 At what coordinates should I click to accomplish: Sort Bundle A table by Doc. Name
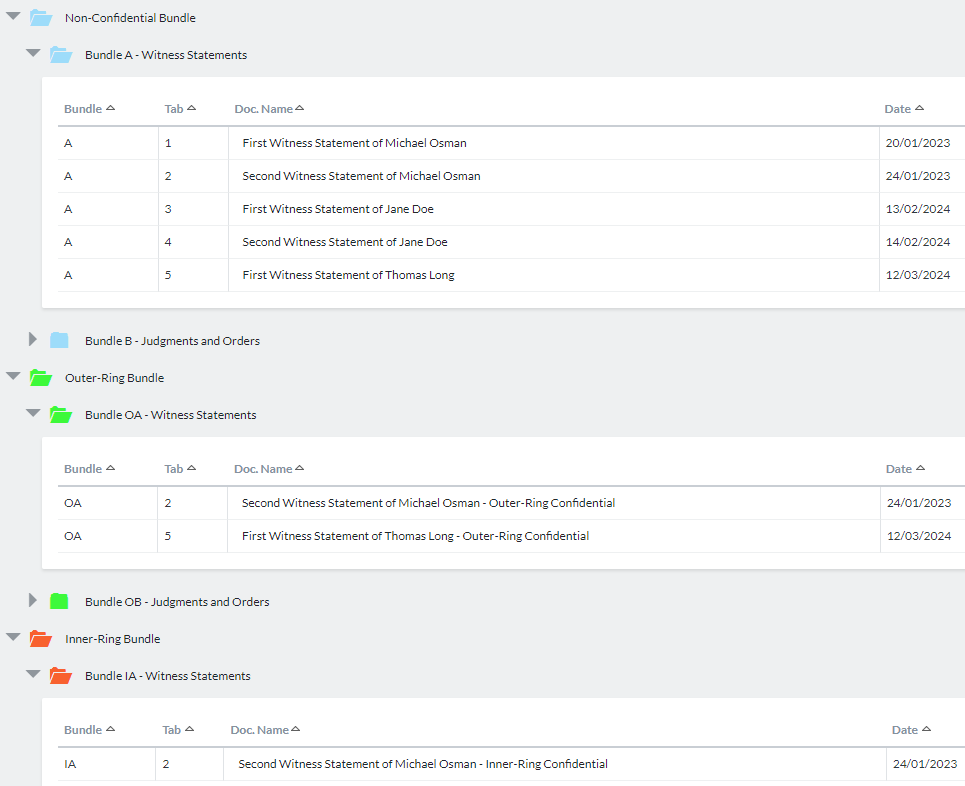click(x=269, y=109)
